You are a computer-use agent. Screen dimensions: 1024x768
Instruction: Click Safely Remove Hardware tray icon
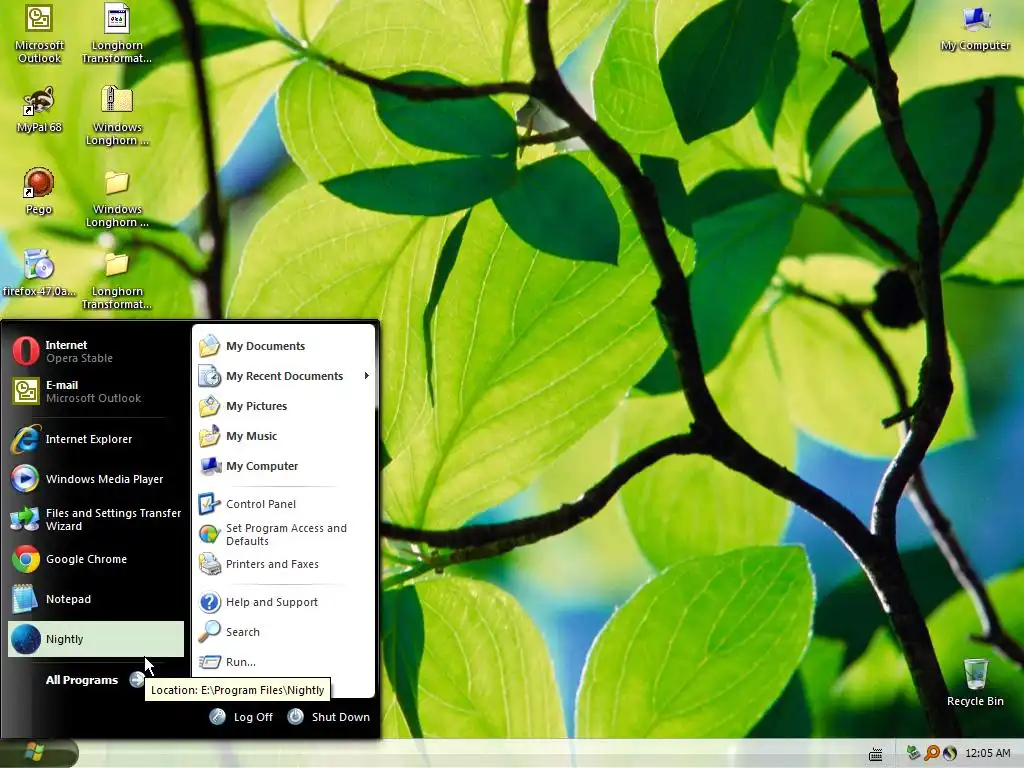[914, 753]
